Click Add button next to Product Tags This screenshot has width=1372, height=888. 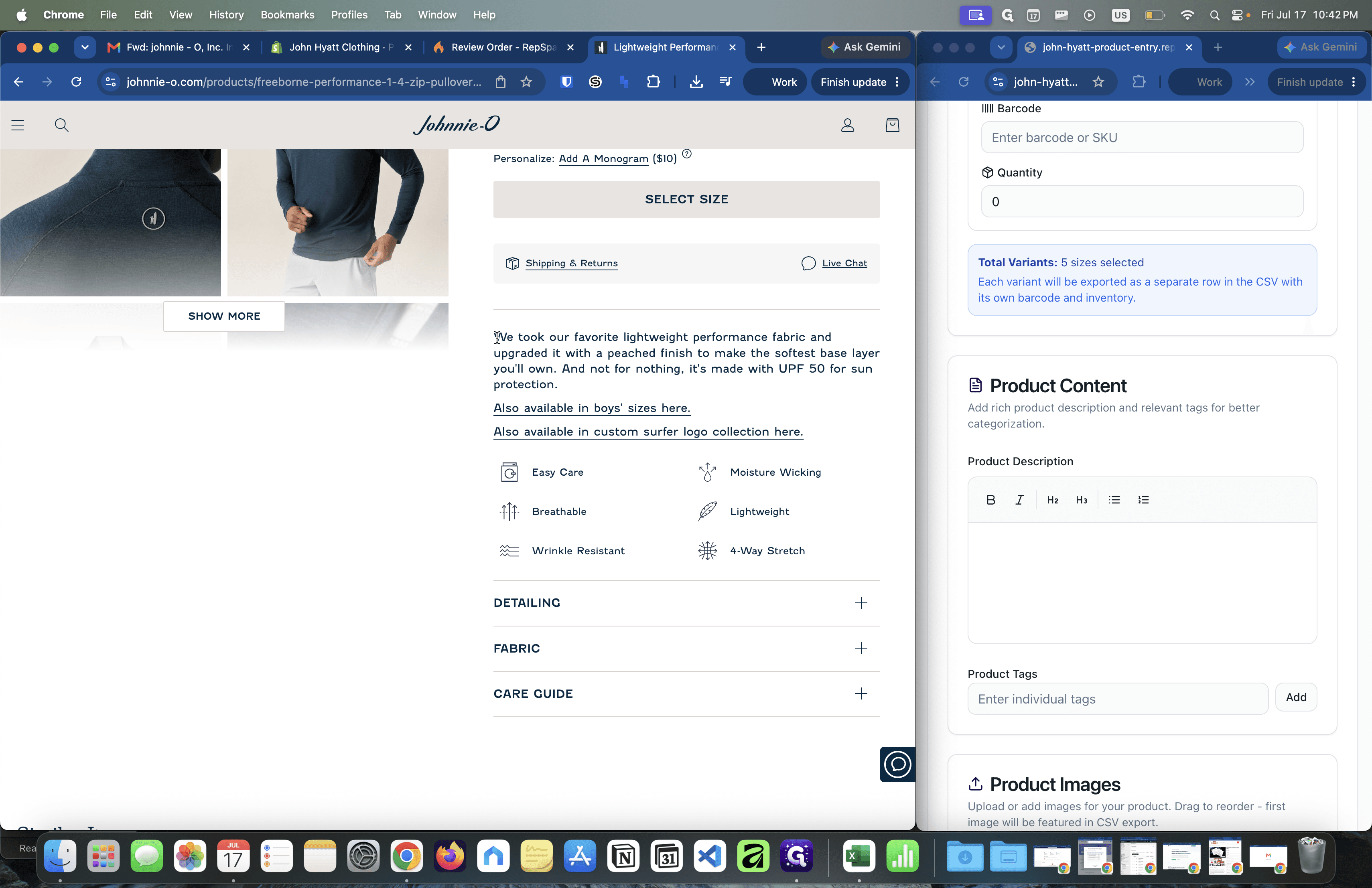[1295, 697]
